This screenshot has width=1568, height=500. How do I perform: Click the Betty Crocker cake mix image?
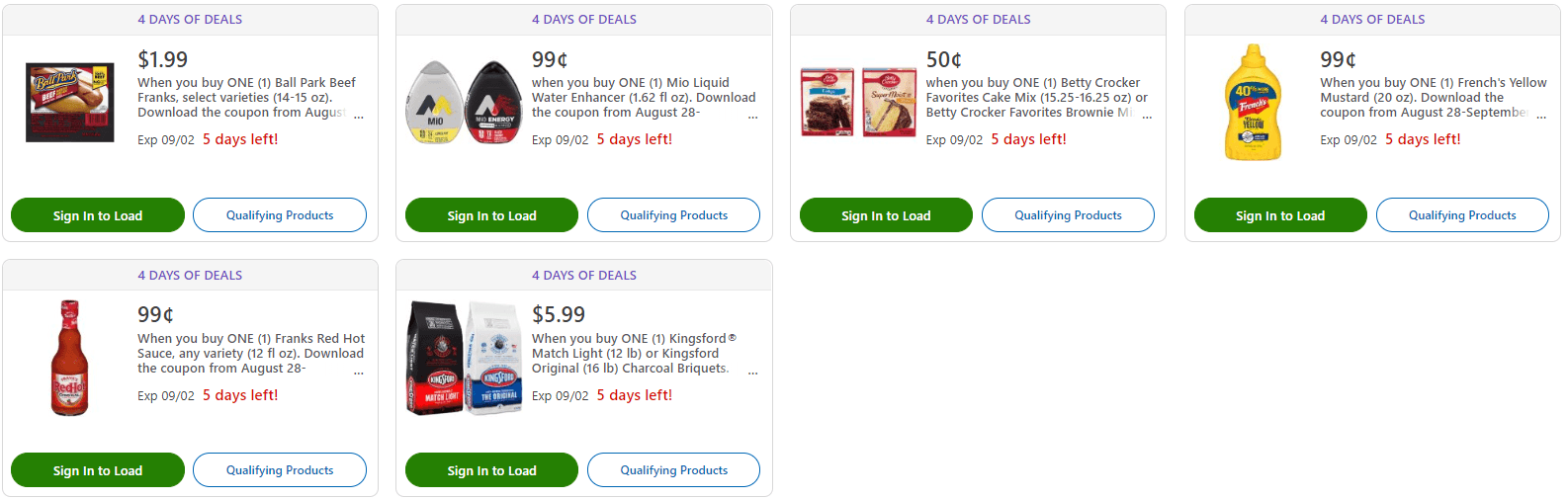click(x=857, y=103)
